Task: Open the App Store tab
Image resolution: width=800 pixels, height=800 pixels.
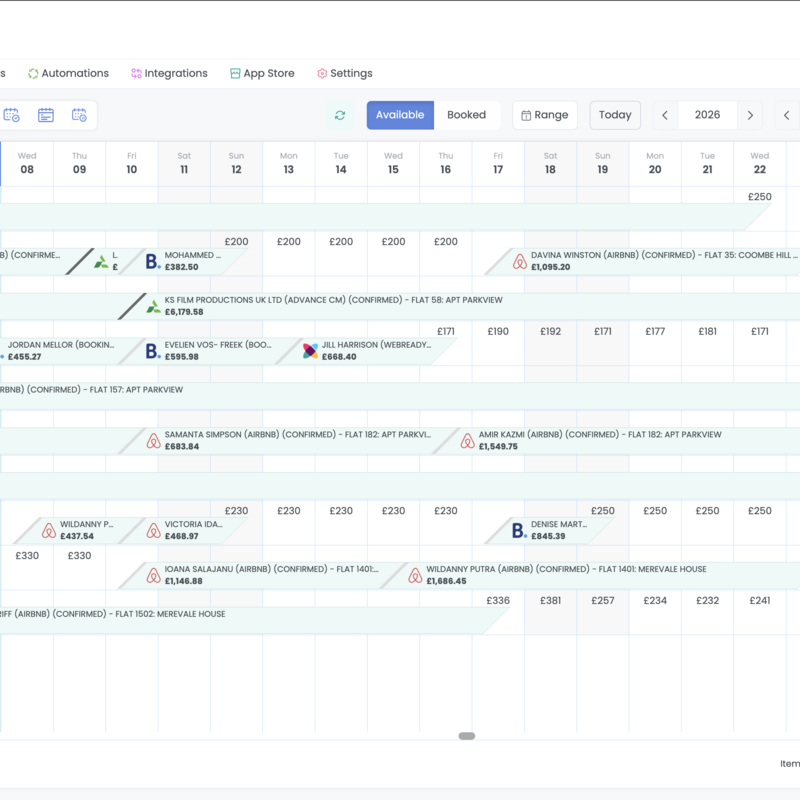Action: pos(262,73)
